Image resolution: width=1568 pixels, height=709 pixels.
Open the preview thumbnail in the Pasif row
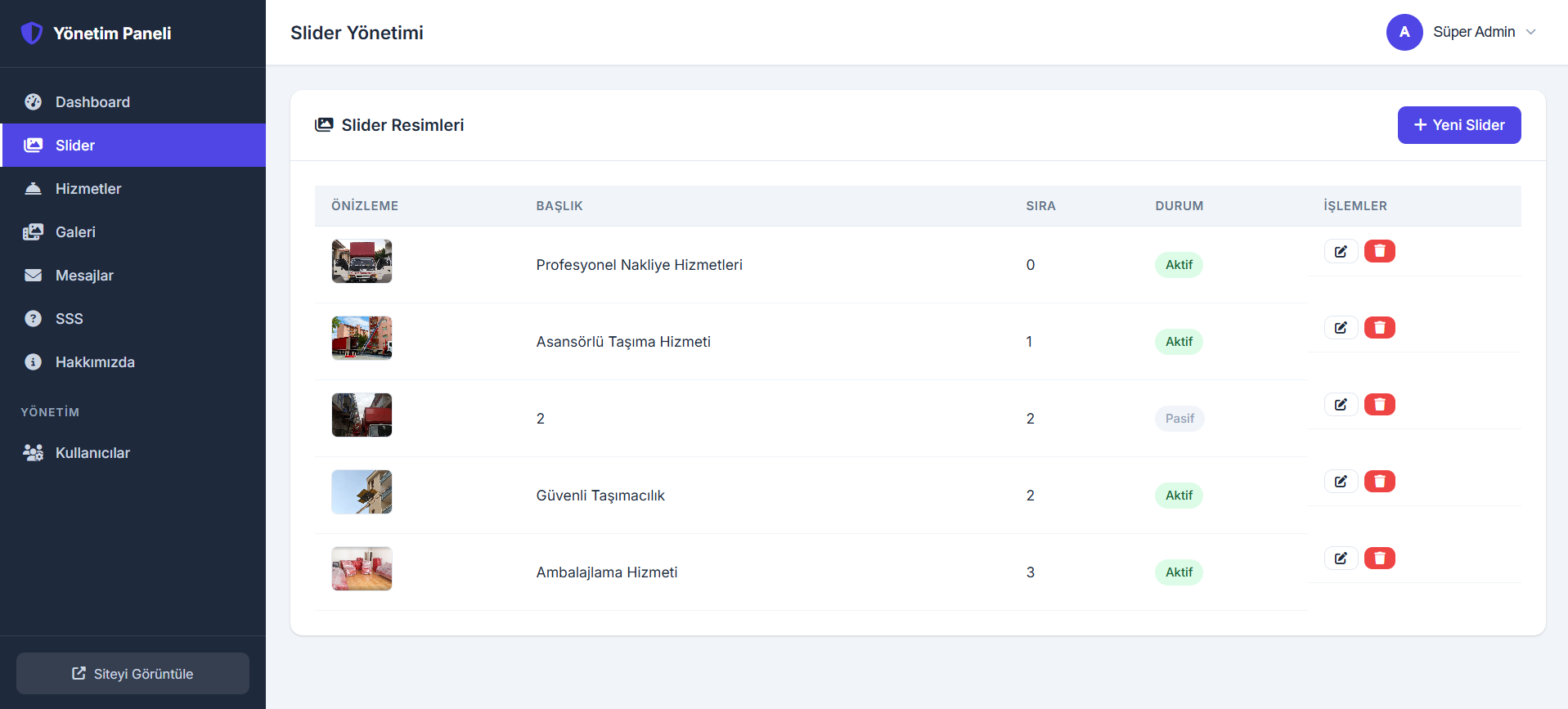pyautogui.click(x=362, y=415)
